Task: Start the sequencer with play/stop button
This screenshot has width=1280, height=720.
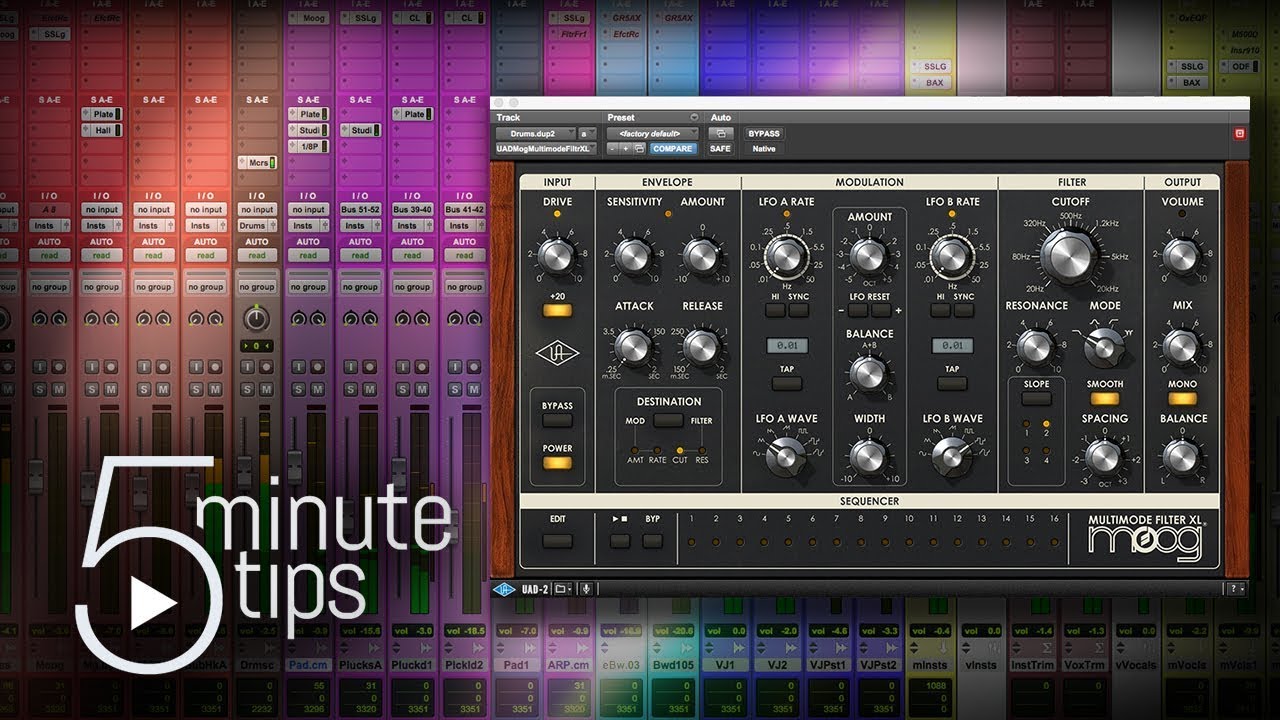Action: pyautogui.click(x=620, y=541)
